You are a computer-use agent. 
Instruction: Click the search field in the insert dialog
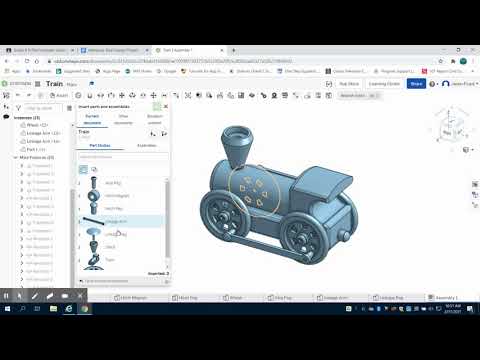[x=123, y=157]
